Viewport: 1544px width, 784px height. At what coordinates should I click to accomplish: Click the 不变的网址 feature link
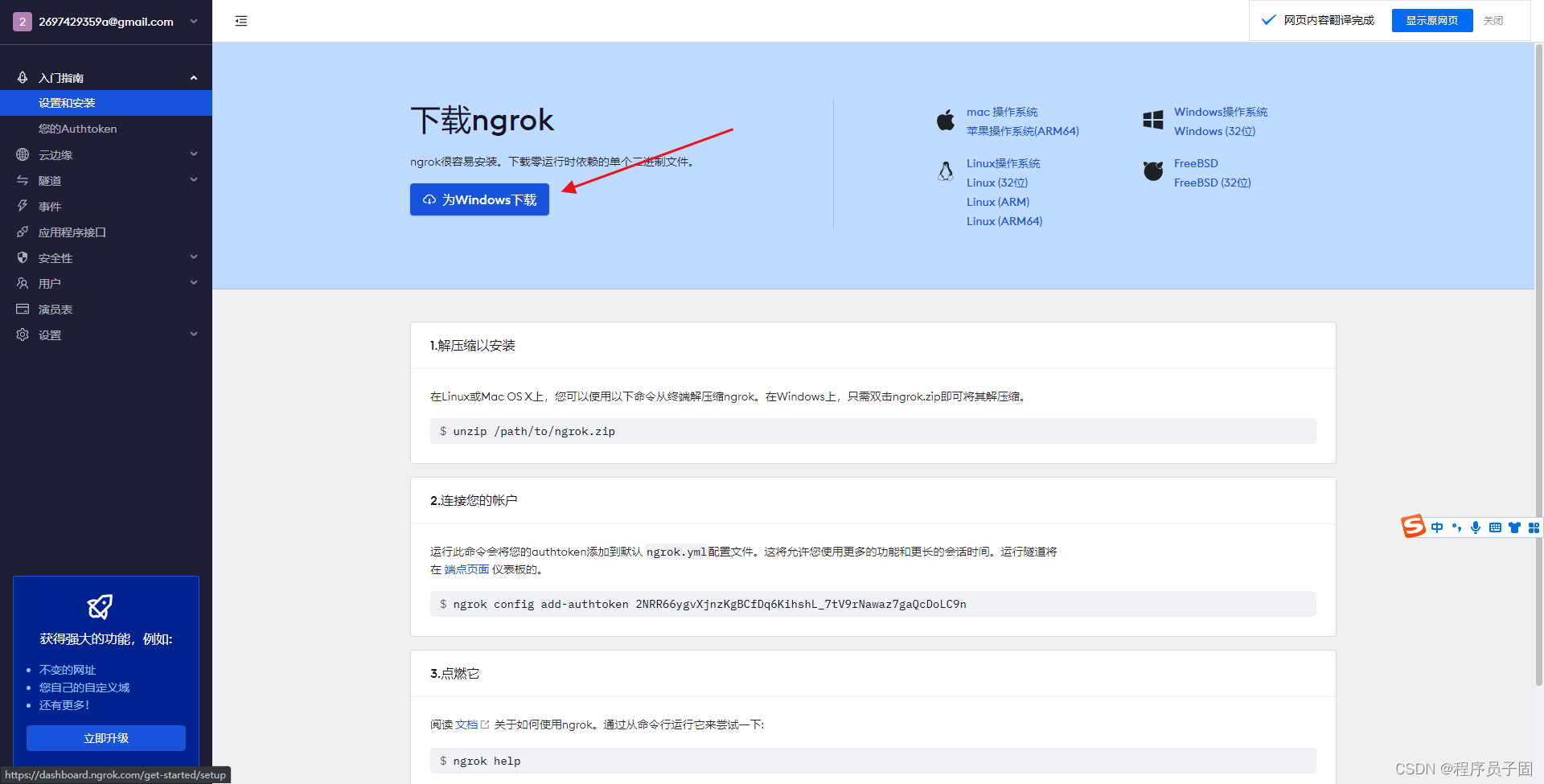pyautogui.click(x=68, y=670)
